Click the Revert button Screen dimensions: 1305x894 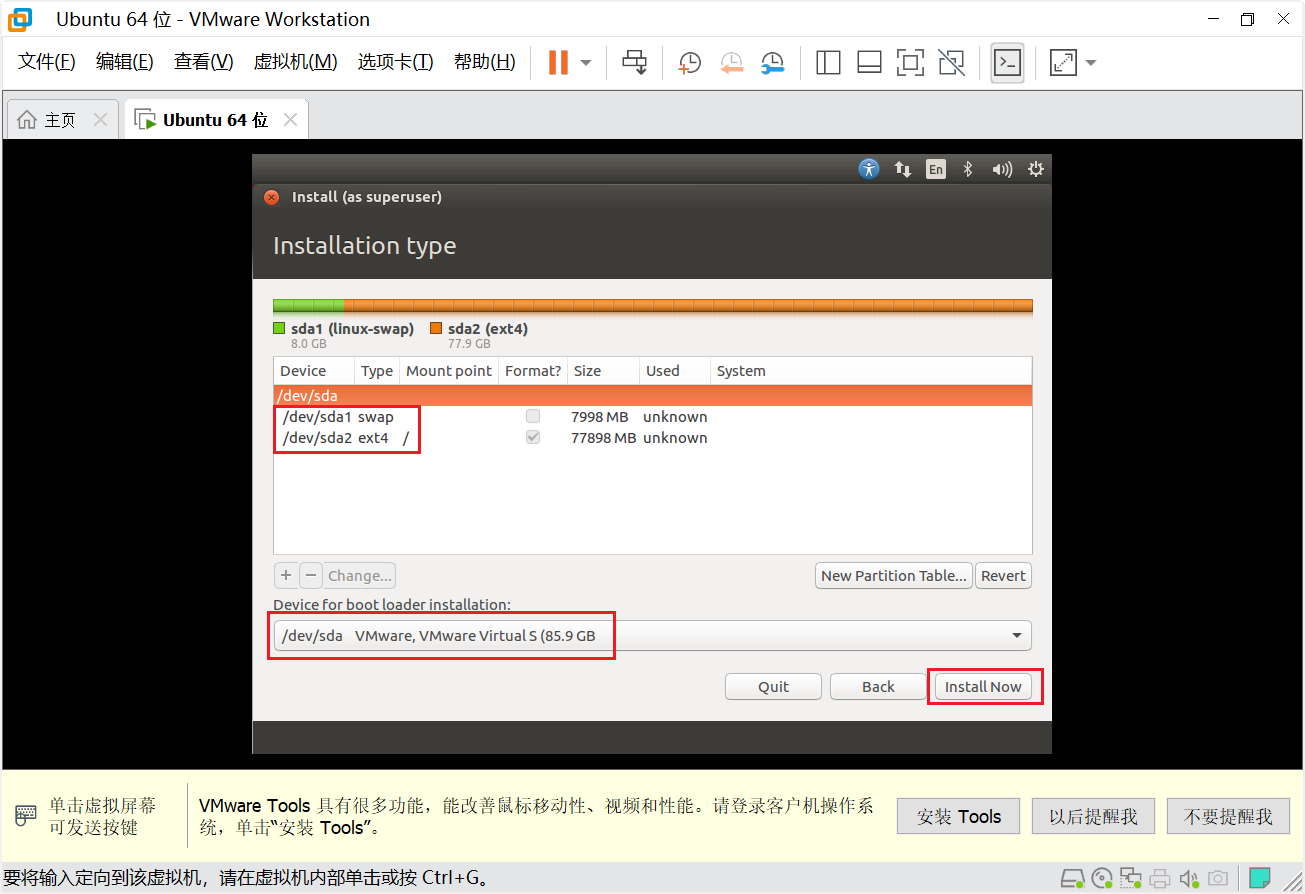click(x=1003, y=575)
